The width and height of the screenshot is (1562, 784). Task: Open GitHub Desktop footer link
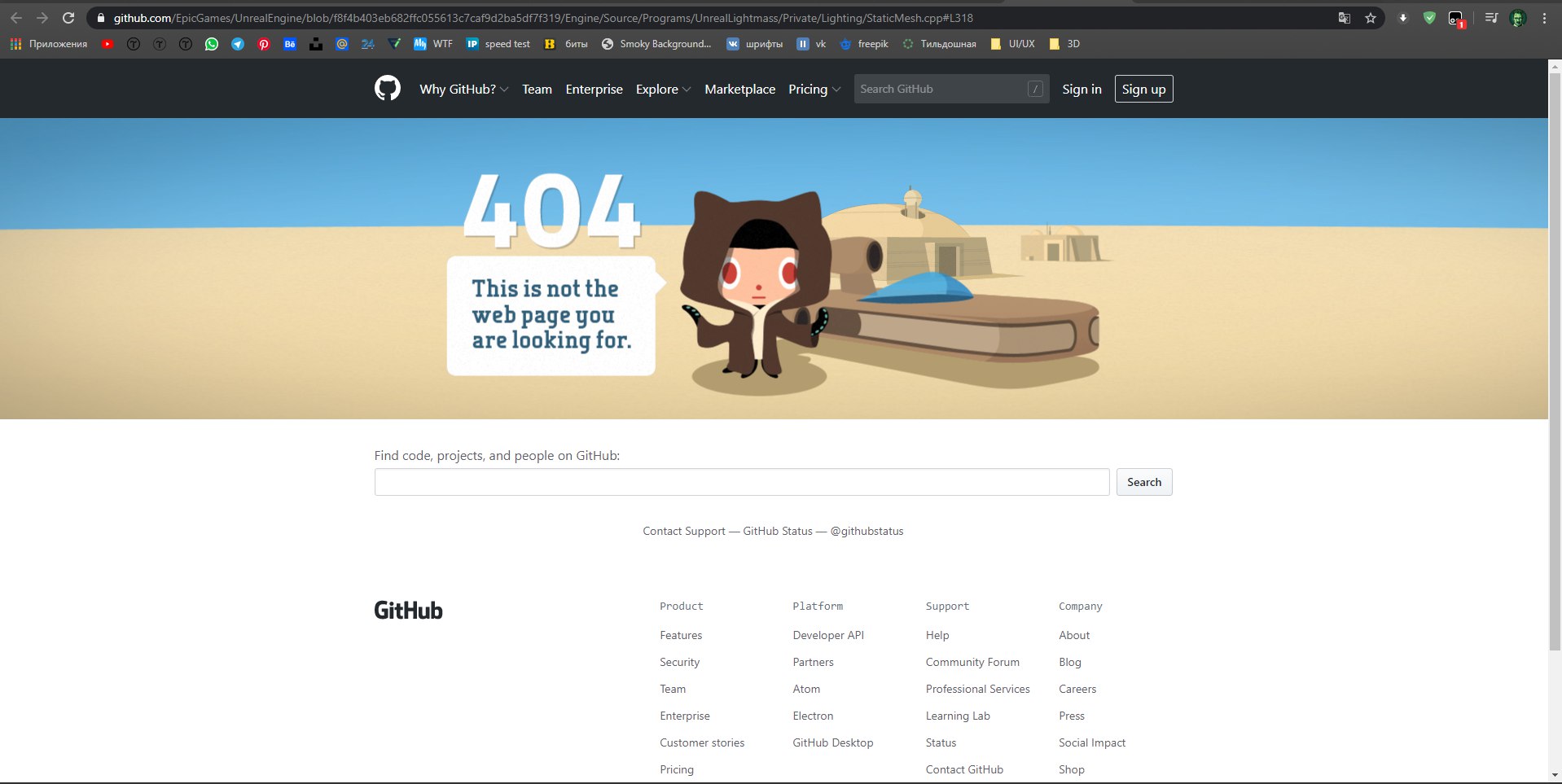[833, 742]
